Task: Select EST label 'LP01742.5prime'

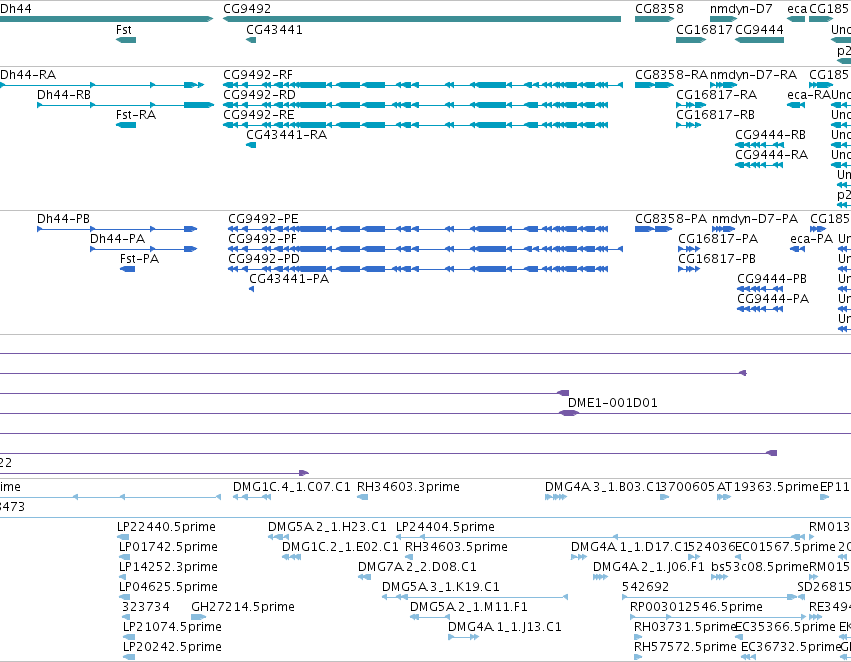Action: tap(168, 548)
